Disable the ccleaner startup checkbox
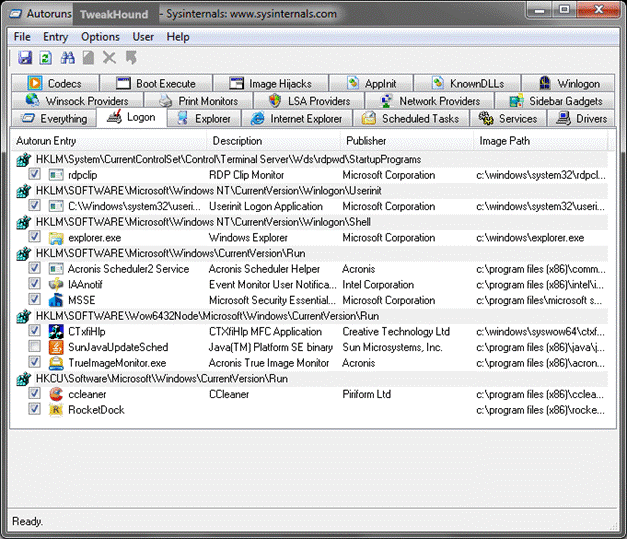Viewport: 627px width, 539px height. click(x=34, y=393)
